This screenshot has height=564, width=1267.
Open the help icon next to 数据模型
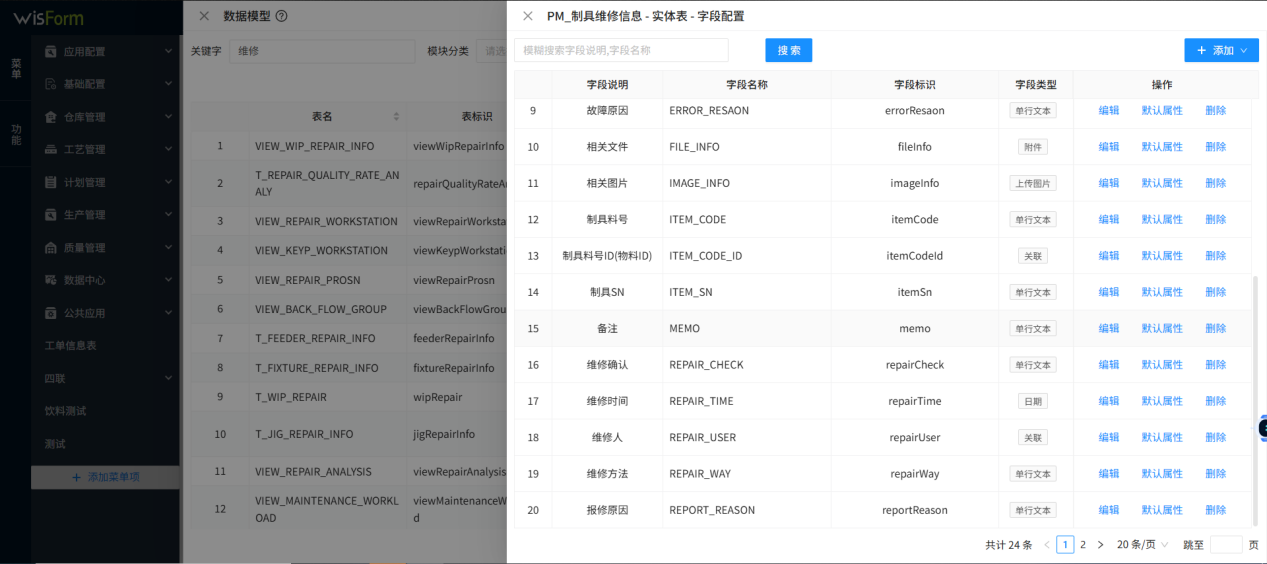(281, 16)
